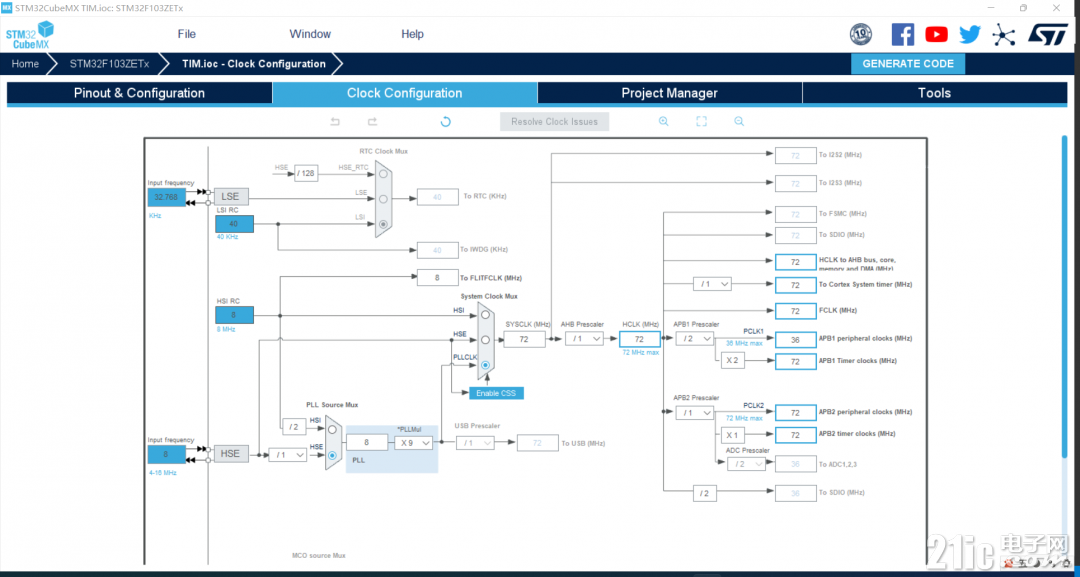
Task: Zoom in on the clock diagram
Action: click(664, 122)
